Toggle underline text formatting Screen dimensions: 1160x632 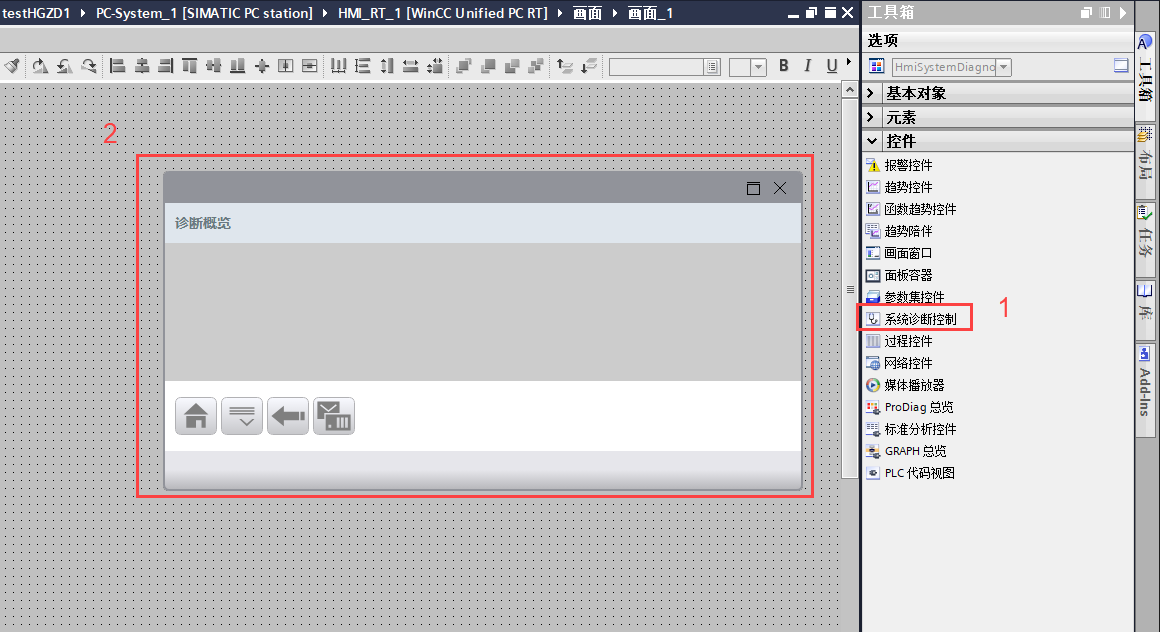(x=832, y=66)
